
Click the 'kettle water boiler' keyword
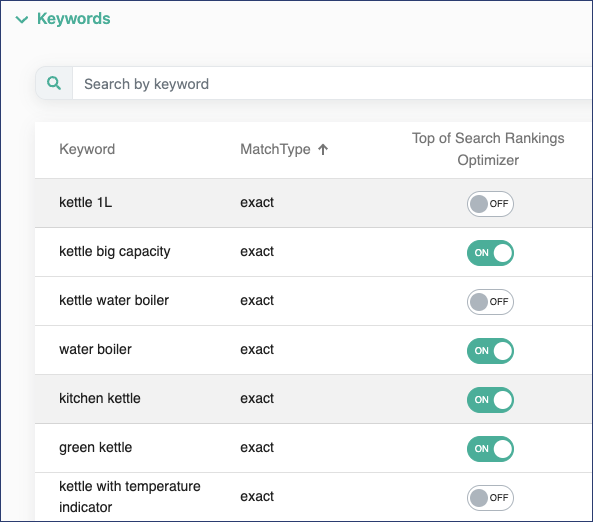114,300
